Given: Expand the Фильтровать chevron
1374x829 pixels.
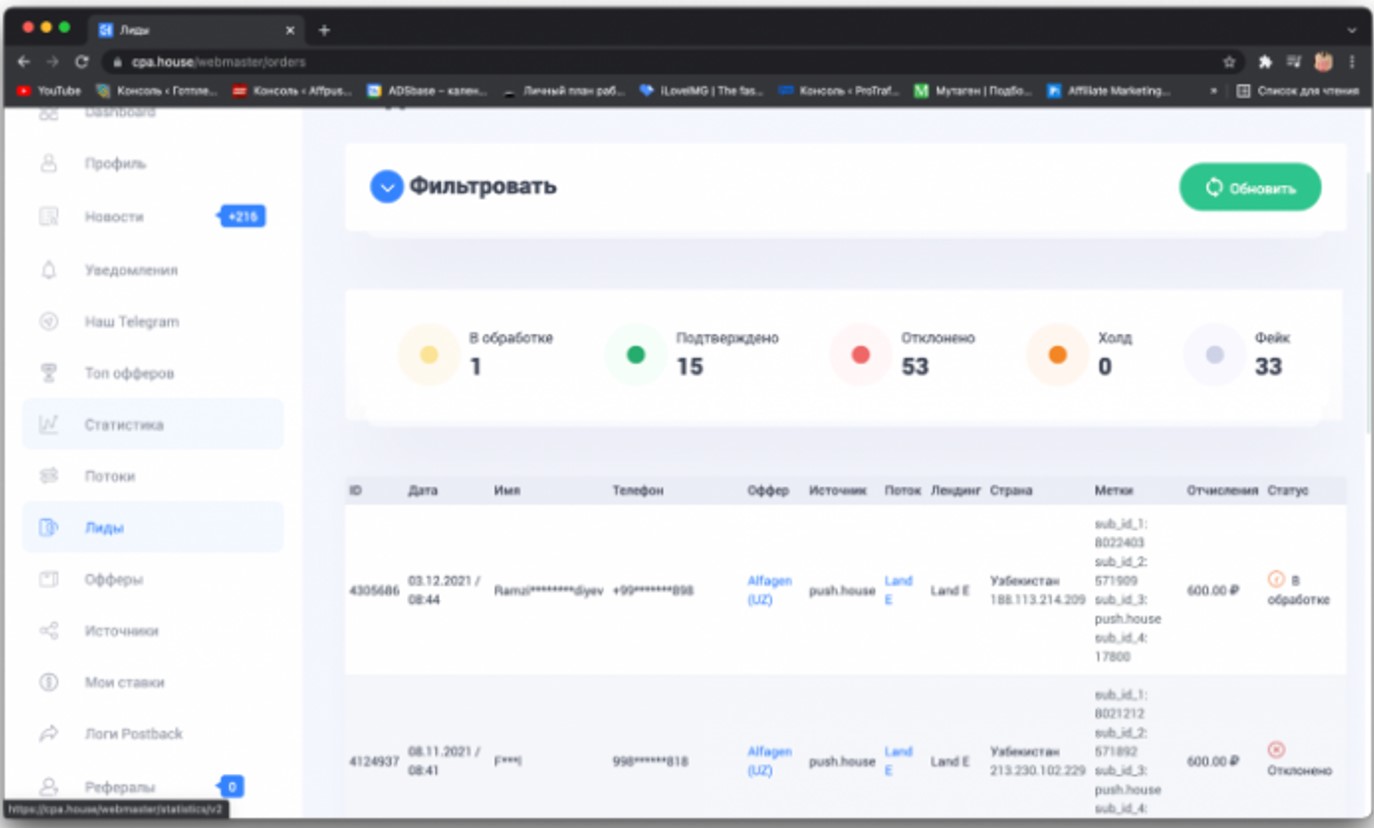Looking at the screenshot, I should [x=387, y=187].
